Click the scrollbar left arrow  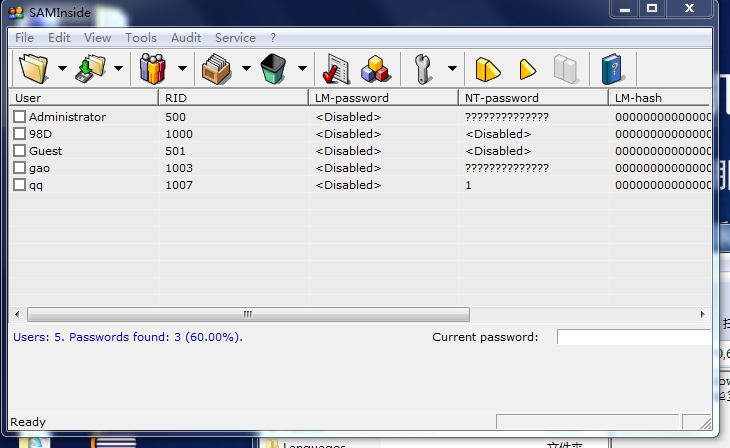click(x=17, y=314)
